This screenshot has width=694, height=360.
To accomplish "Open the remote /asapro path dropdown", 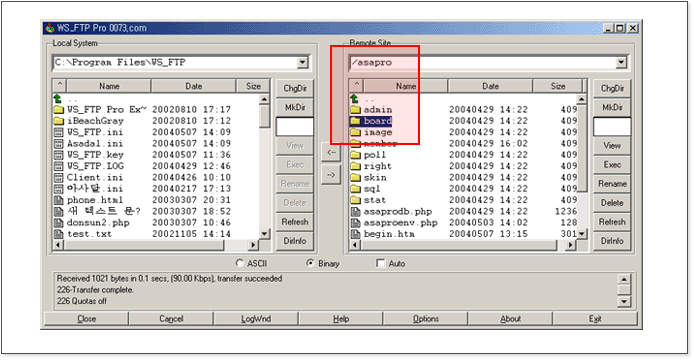I will (621, 62).
